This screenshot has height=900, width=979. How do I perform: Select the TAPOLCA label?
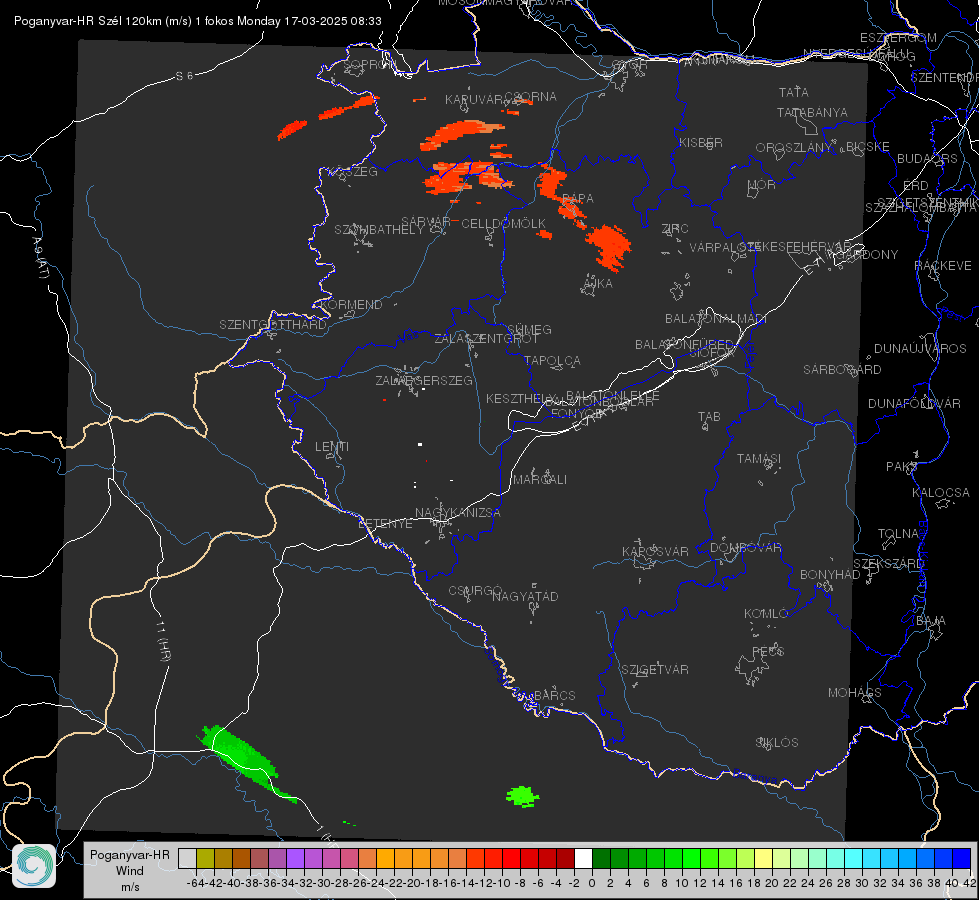coord(552,360)
